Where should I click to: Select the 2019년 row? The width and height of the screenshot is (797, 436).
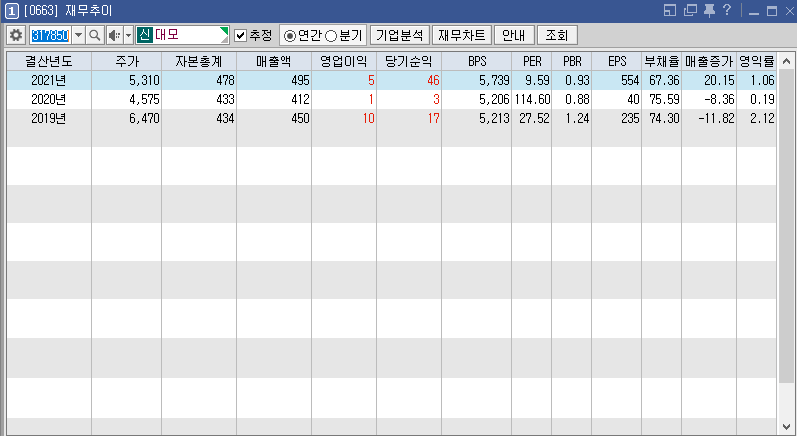tap(391, 118)
